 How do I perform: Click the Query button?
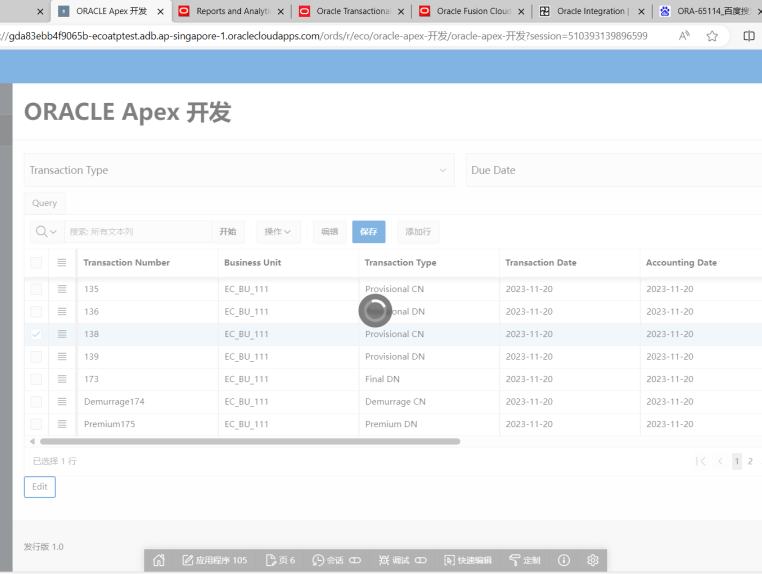[44, 203]
